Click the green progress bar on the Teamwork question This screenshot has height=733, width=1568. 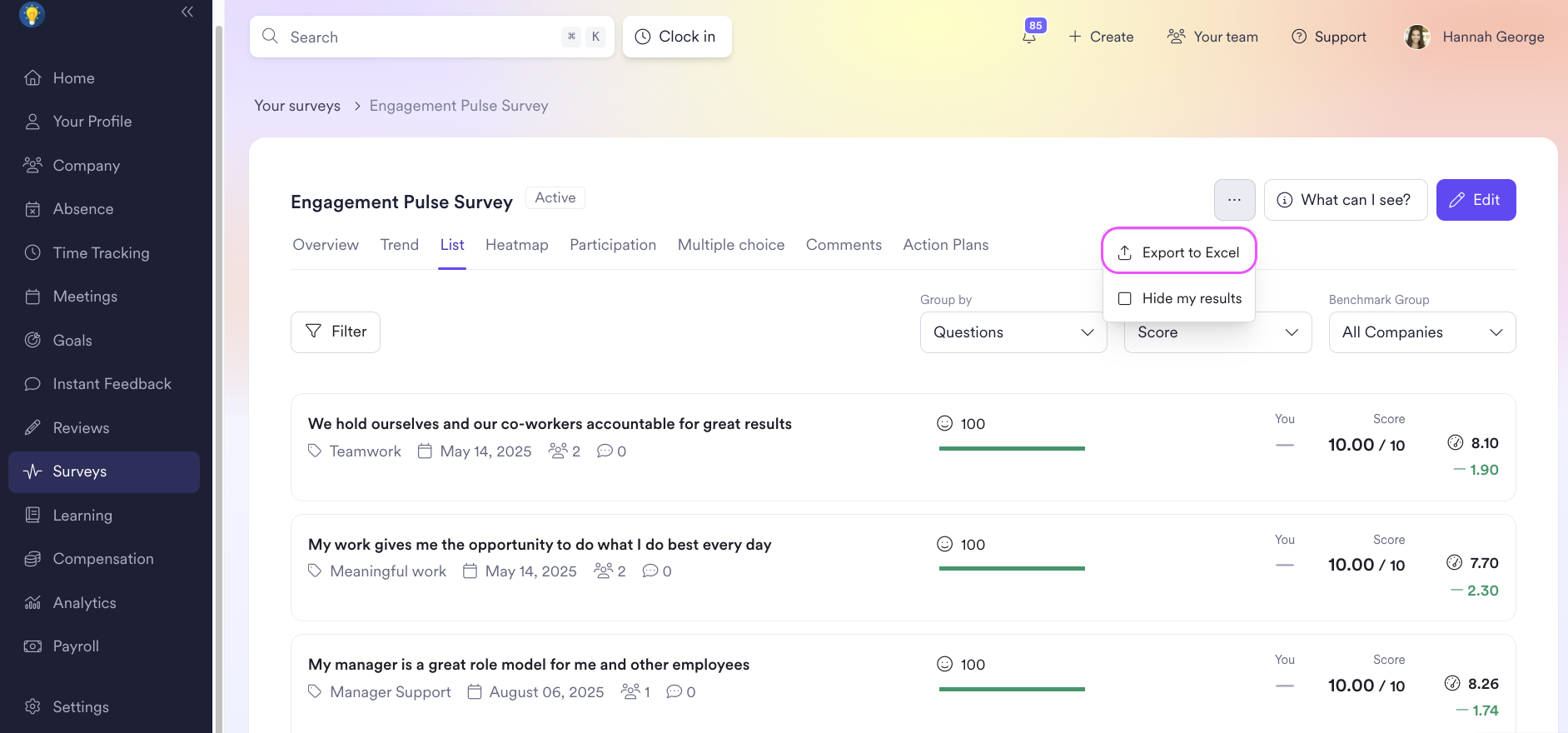click(1012, 449)
